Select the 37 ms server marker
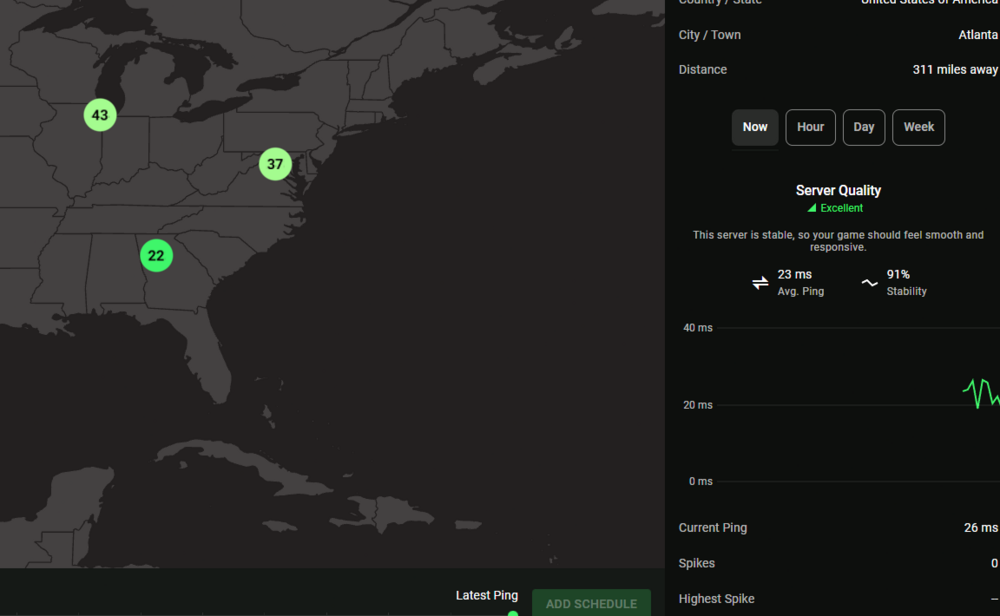Screen dimensions: 1000x616 (275, 164)
